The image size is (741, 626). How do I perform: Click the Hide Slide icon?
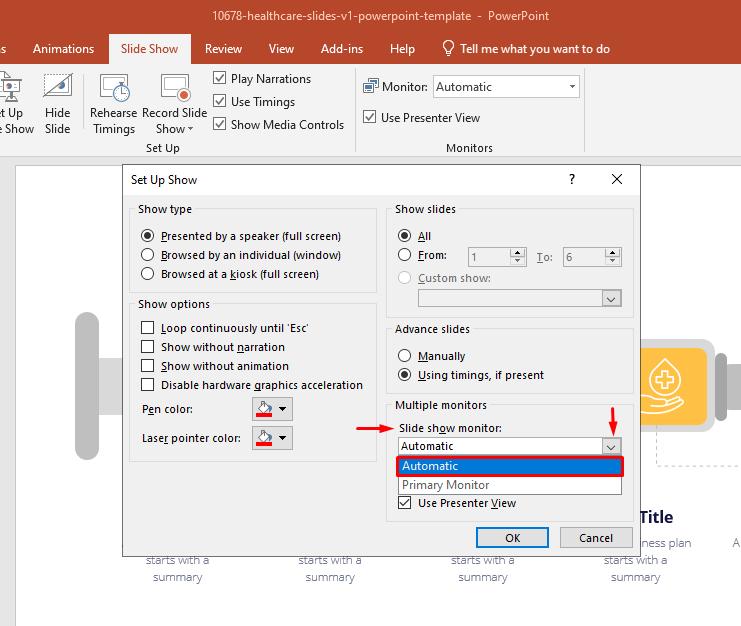click(x=58, y=86)
